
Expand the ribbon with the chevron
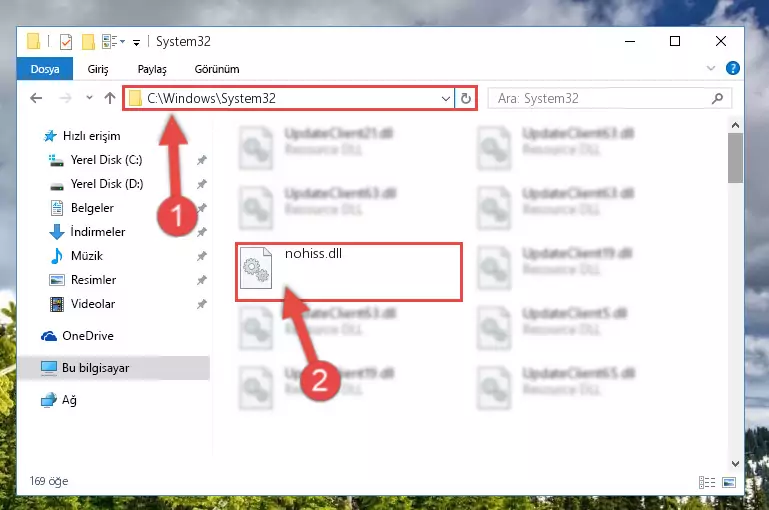pos(711,68)
